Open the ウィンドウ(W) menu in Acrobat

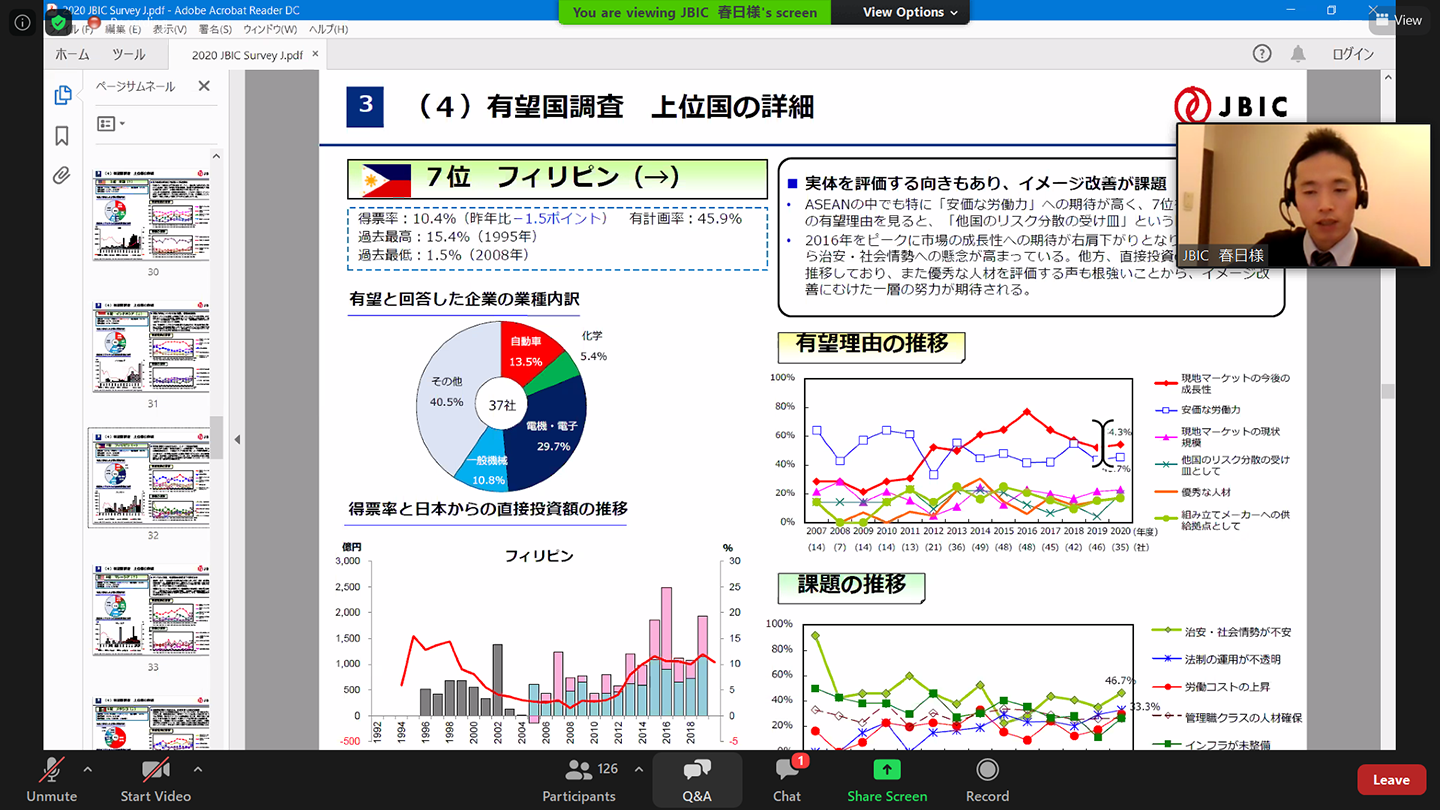click(x=269, y=29)
